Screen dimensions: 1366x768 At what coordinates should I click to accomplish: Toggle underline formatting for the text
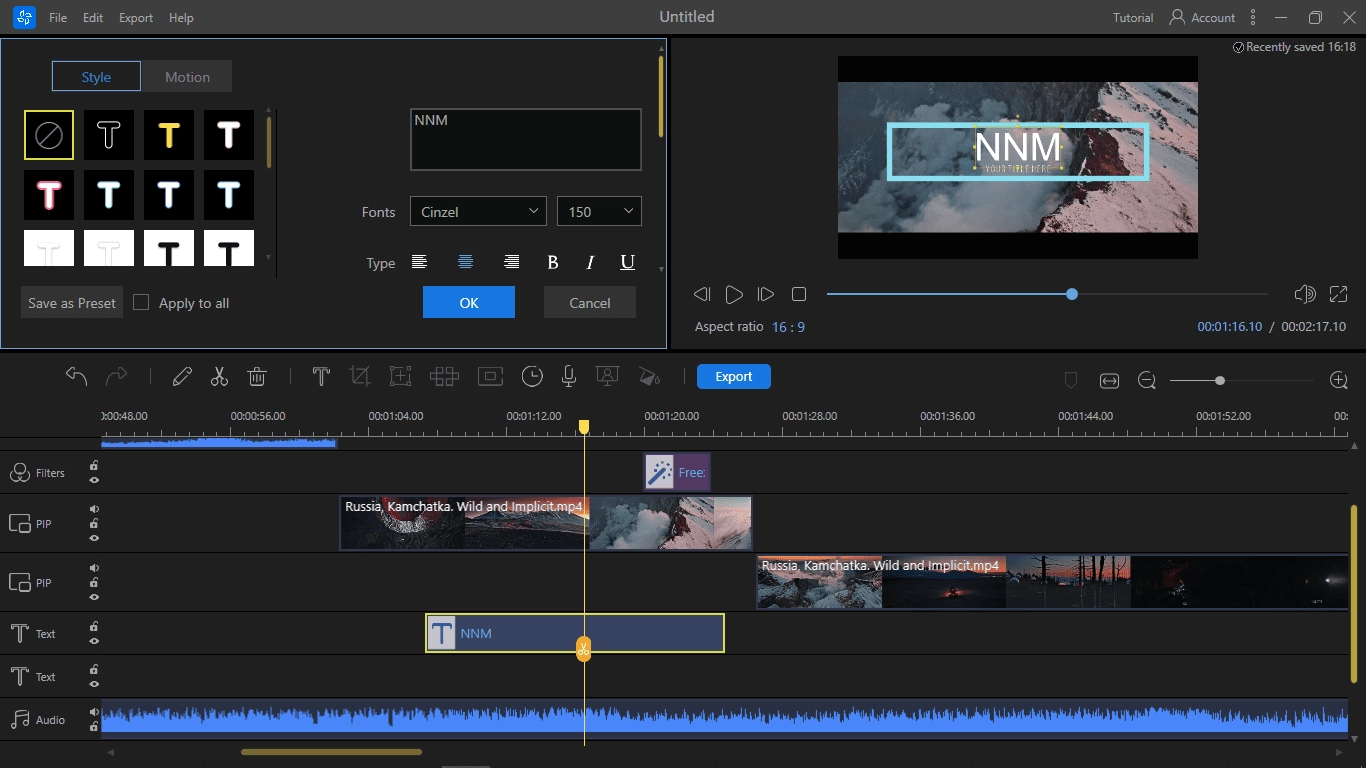628,262
